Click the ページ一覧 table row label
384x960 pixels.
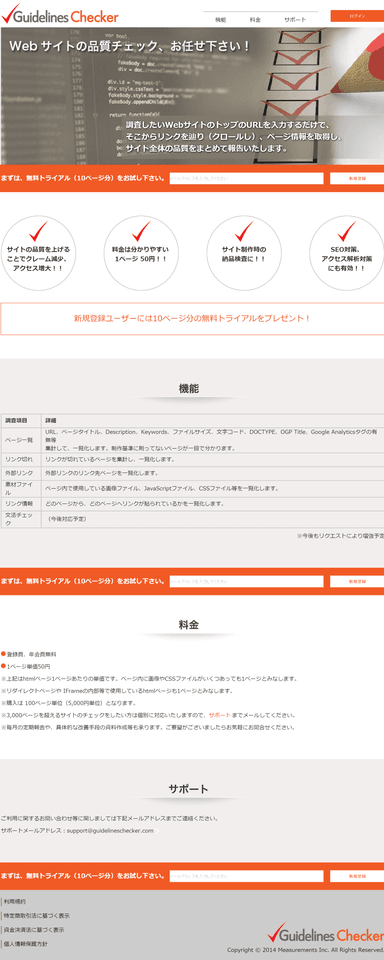(21, 440)
